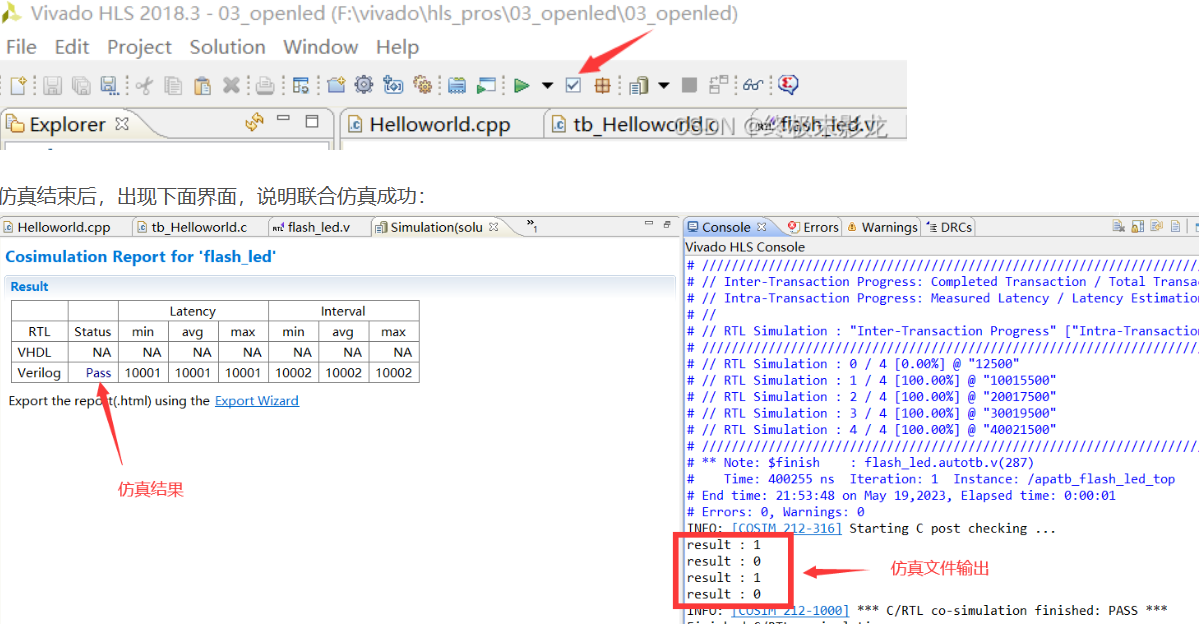Click the Print toolbar icon
Screen dimensions: 1201x624
(x=266, y=85)
